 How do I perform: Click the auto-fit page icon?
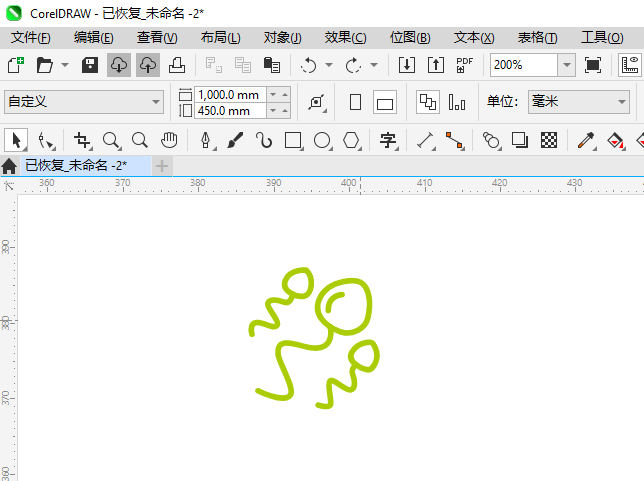click(x=317, y=102)
